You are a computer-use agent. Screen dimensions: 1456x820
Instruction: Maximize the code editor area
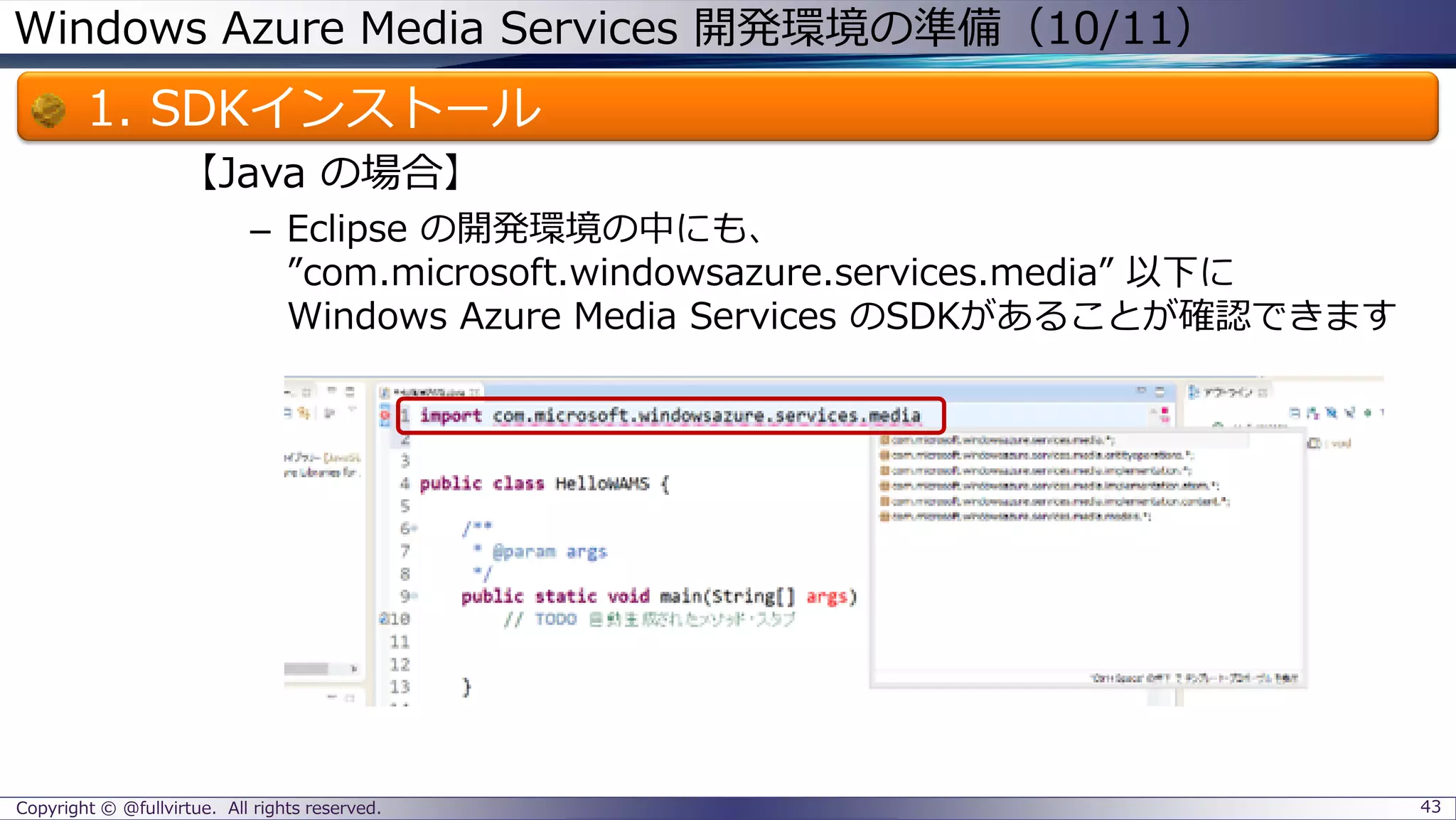tap(1160, 391)
